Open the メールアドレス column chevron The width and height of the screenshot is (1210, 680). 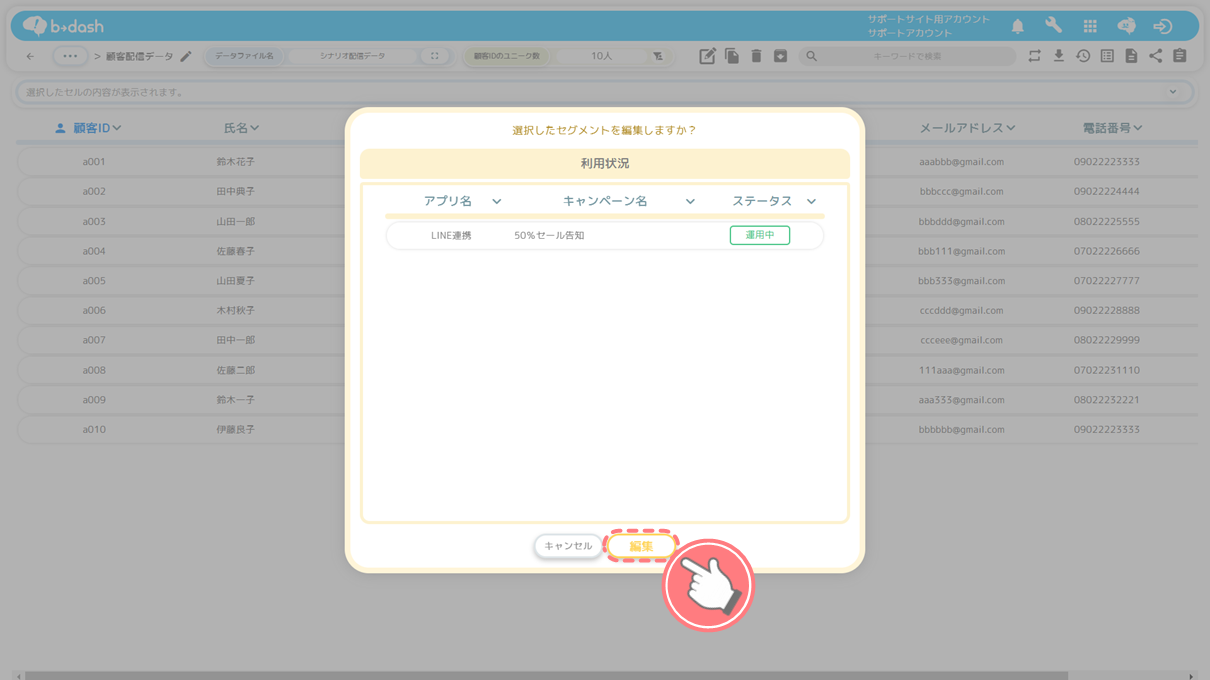tap(1011, 128)
